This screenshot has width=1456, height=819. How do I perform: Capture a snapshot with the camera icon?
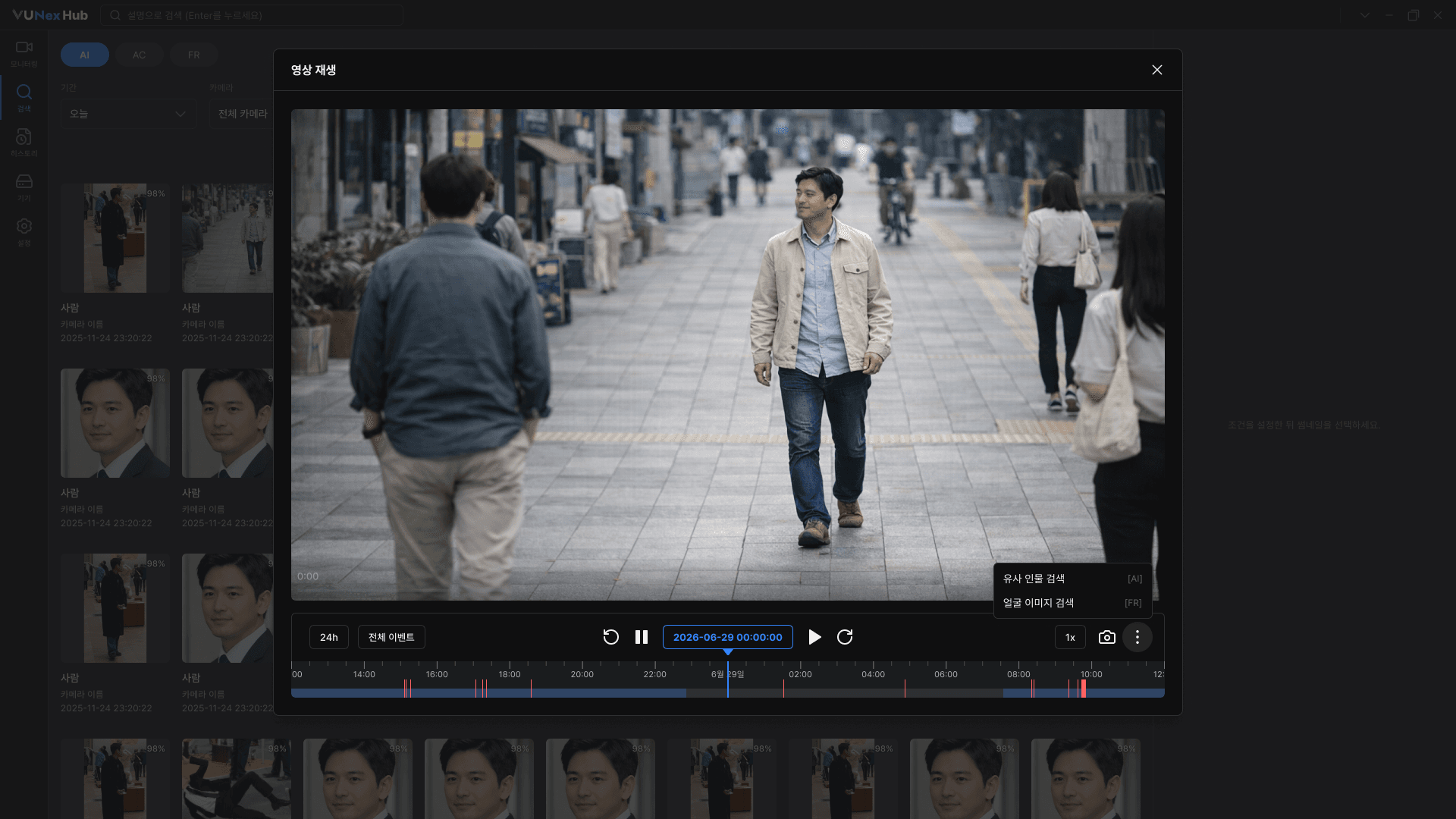(x=1106, y=637)
